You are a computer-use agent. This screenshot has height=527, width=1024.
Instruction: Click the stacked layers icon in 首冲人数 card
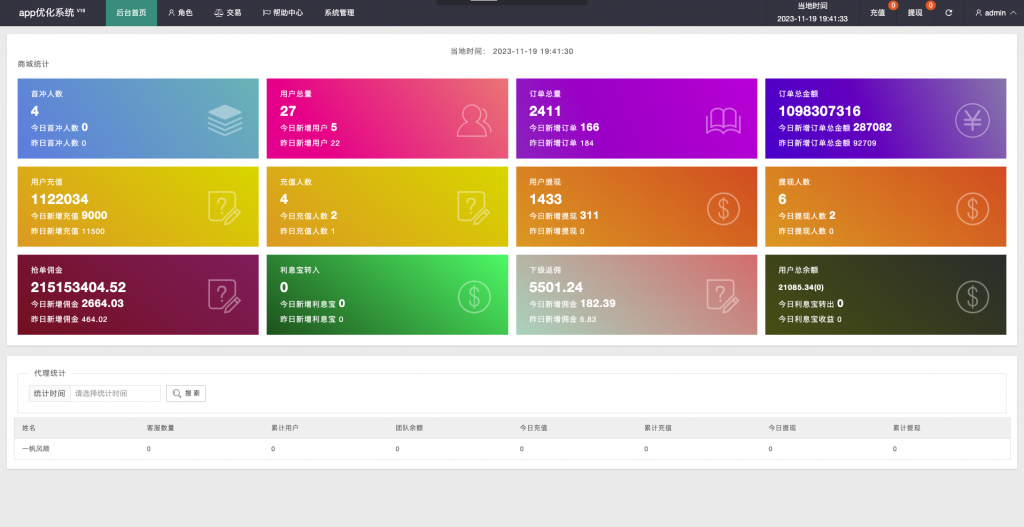(x=225, y=119)
